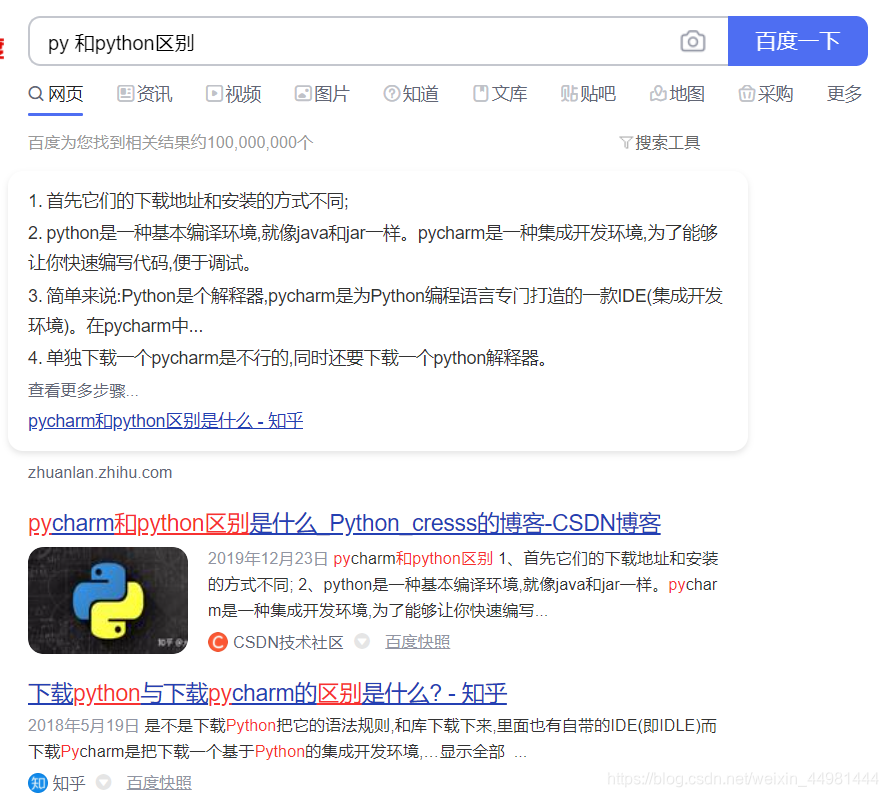Screen dimensions: 888x797
Task: Click the 地图 map icon
Action: click(x=658, y=93)
